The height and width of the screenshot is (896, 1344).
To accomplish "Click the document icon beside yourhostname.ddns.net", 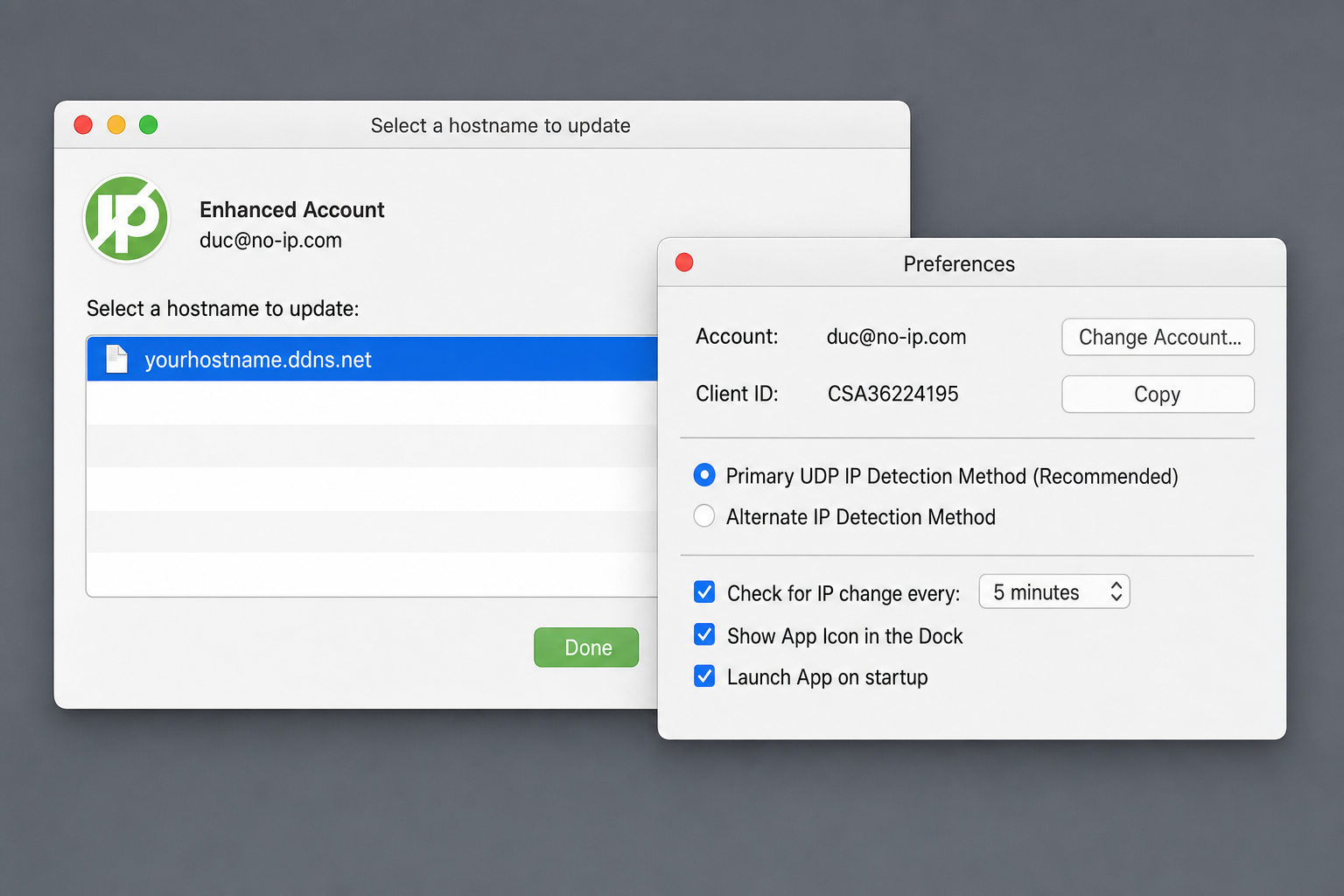I will [116, 359].
